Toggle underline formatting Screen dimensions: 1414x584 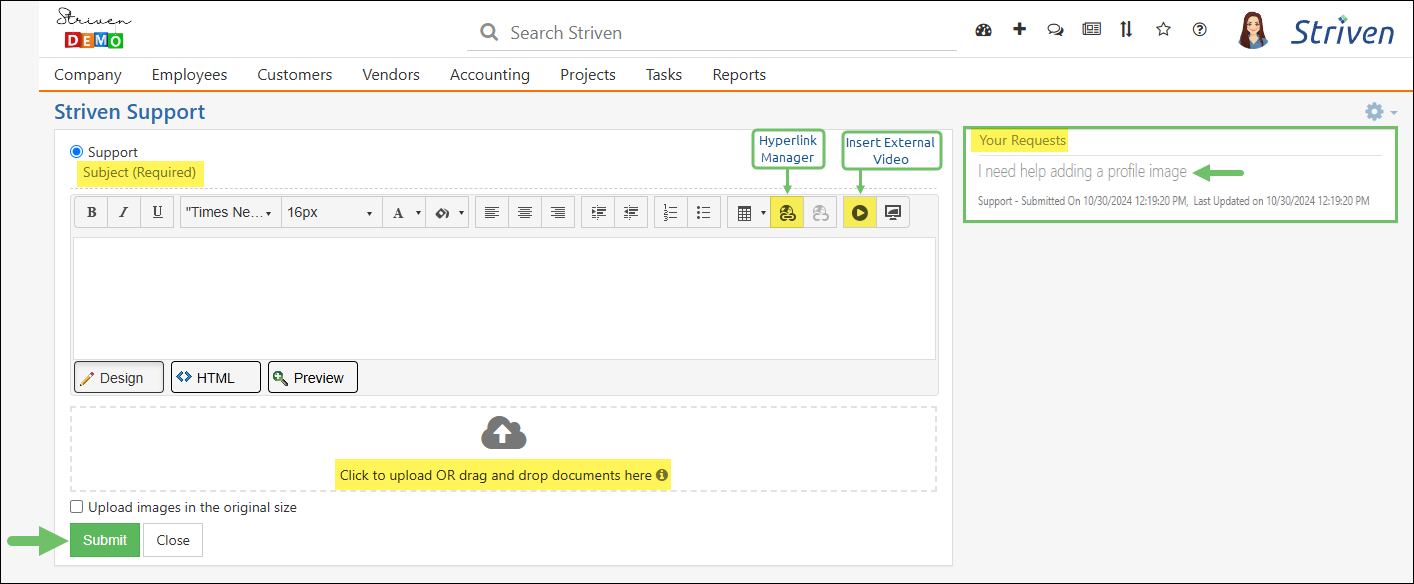coord(157,213)
